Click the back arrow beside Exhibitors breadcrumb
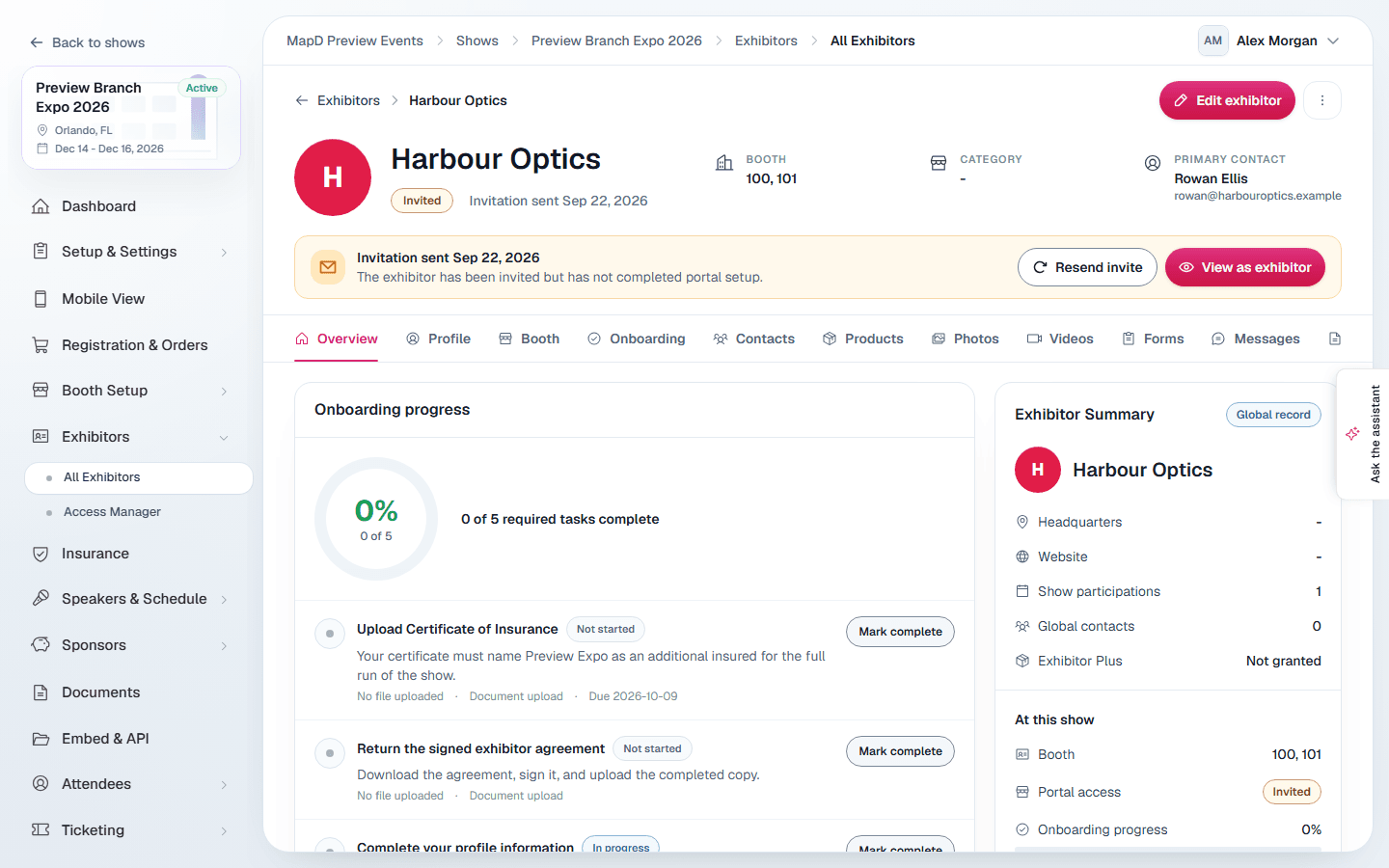The width and height of the screenshot is (1389, 868). click(302, 100)
